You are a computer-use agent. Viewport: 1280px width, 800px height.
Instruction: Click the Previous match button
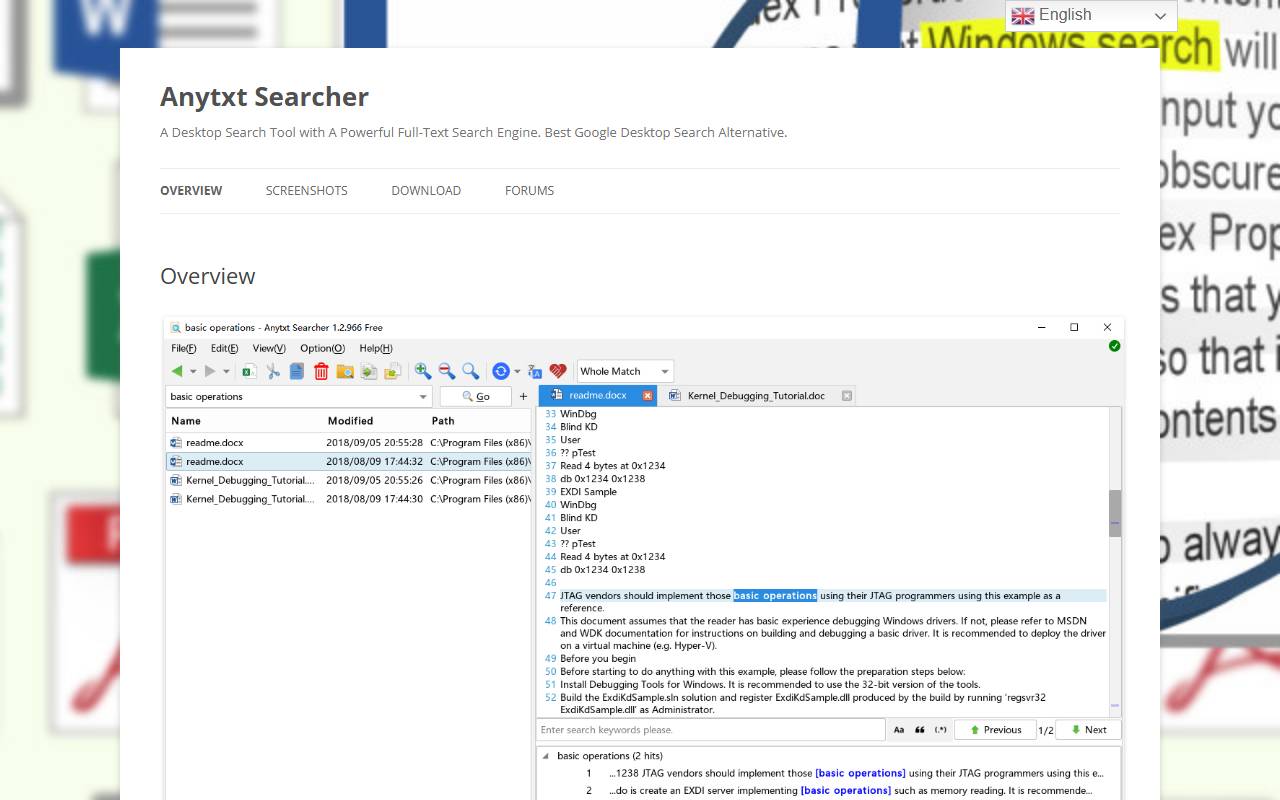pyautogui.click(x=995, y=730)
